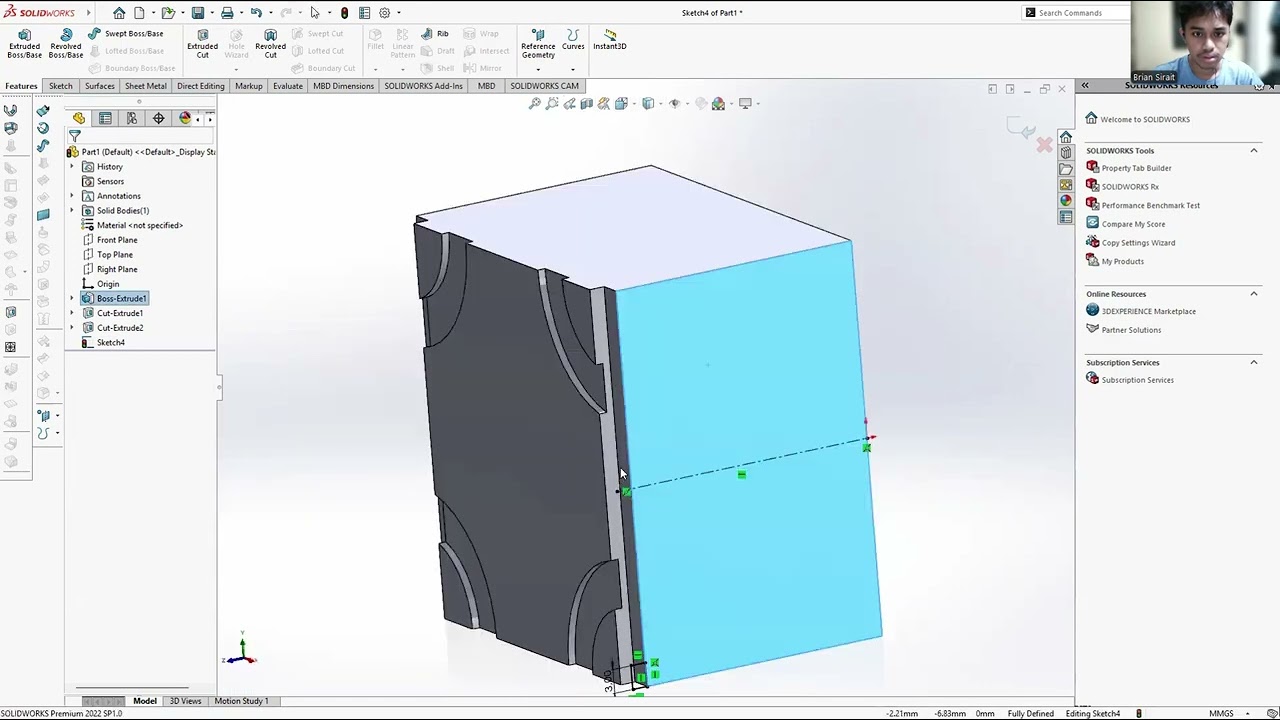The width and height of the screenshot is (1280, 720).
Task: Switch to the Surfaces ribbon tab
Action: [x=100, y=86]
